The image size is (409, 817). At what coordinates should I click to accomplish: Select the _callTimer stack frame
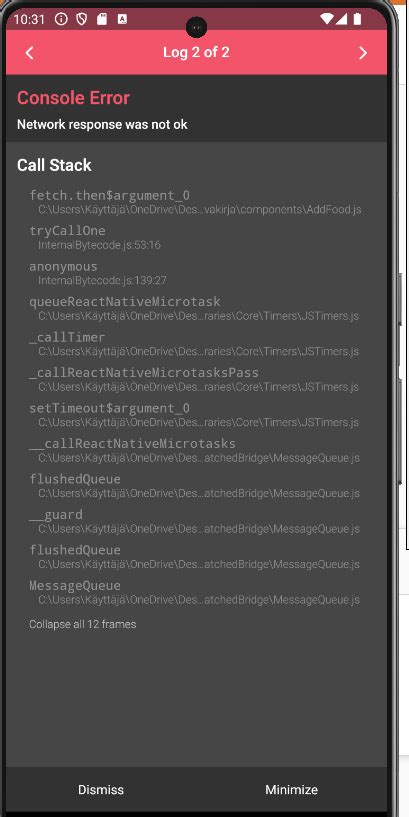click(x=195, y=344)
